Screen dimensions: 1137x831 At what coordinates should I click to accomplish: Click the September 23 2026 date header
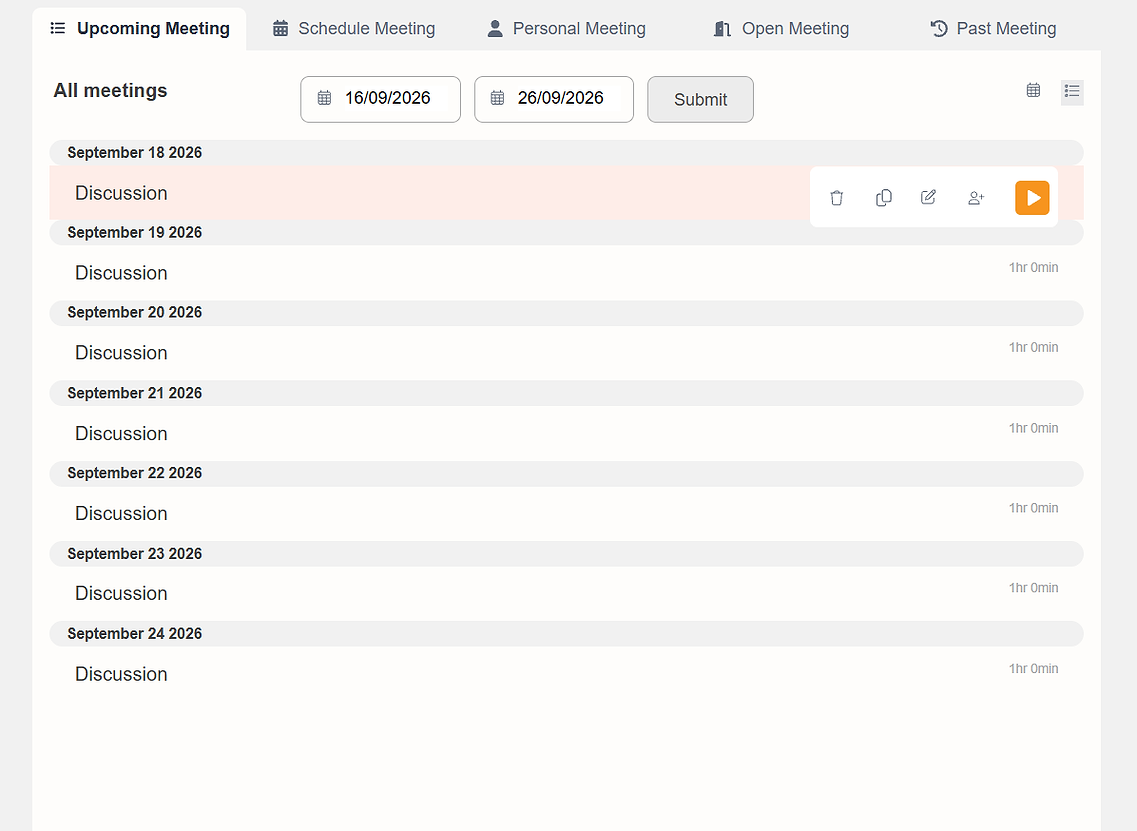(566, 553)
